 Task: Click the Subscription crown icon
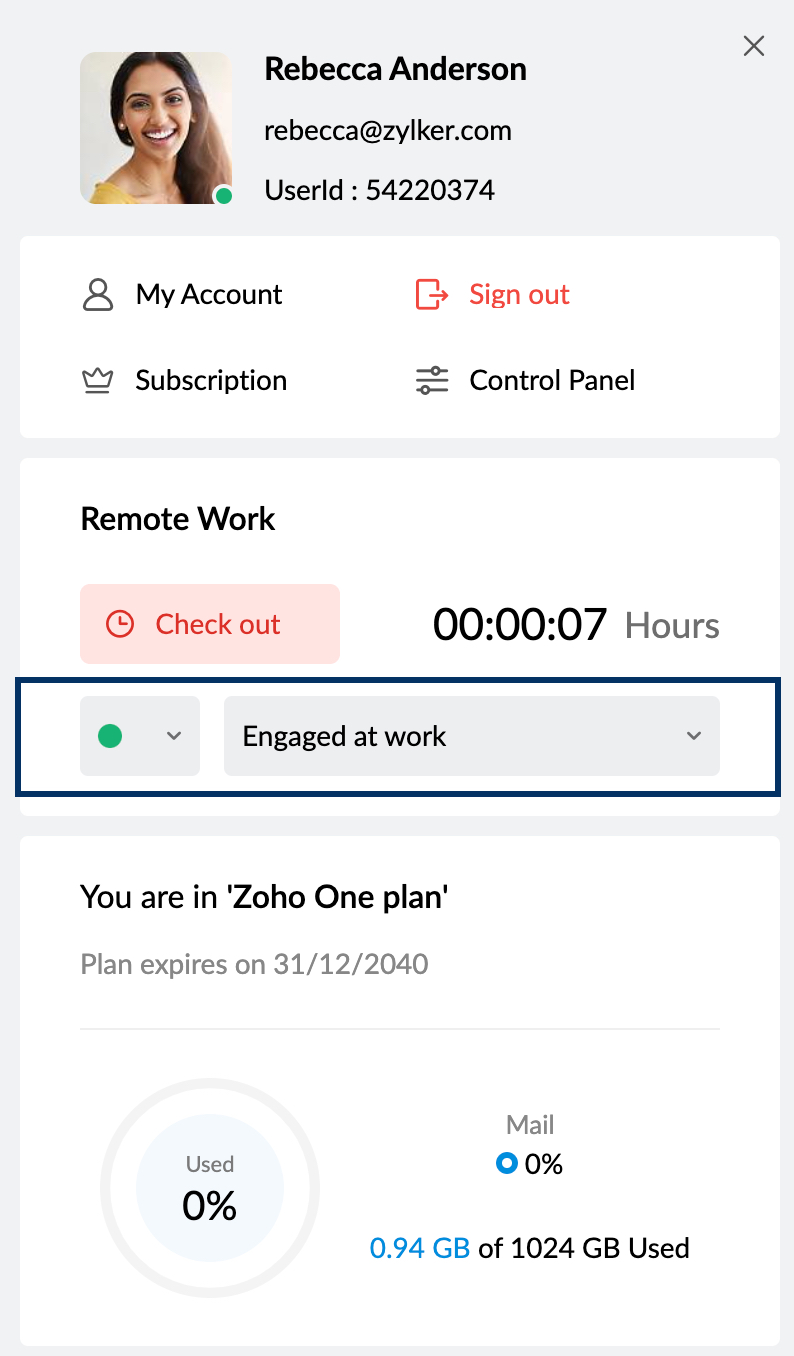(x=98, y=381)
